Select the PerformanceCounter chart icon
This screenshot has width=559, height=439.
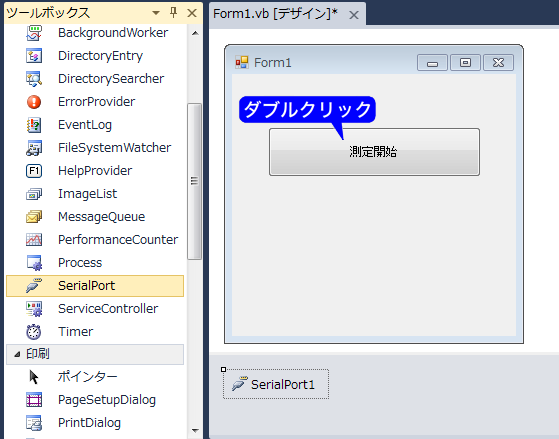pyautogui.click(x=34, y=240)
